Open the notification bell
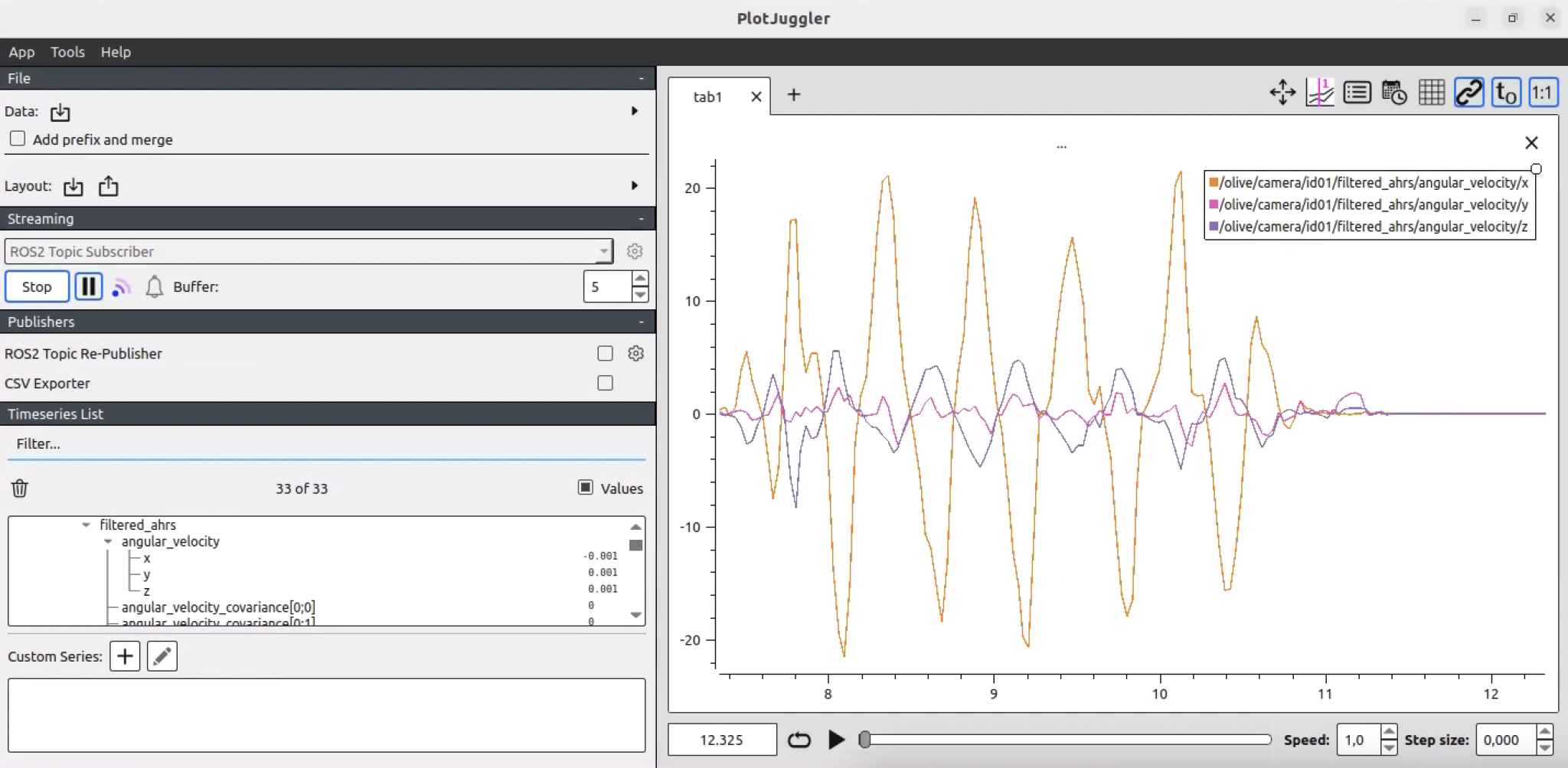This screenshot has width=1568, height=768. tap(154, 286)
